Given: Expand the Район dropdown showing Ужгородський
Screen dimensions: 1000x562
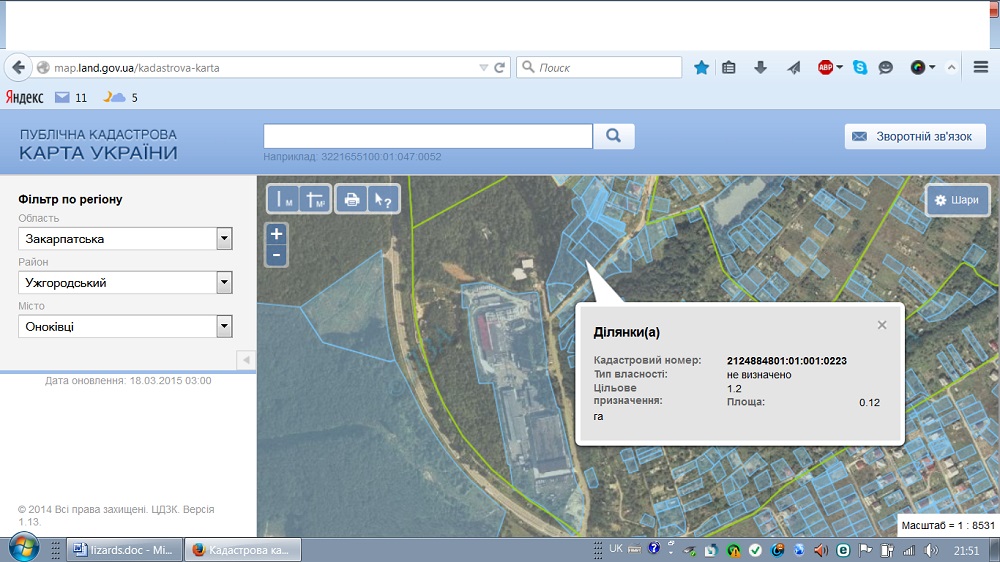Looking at the screenshot, I should [x=225, y=283].
